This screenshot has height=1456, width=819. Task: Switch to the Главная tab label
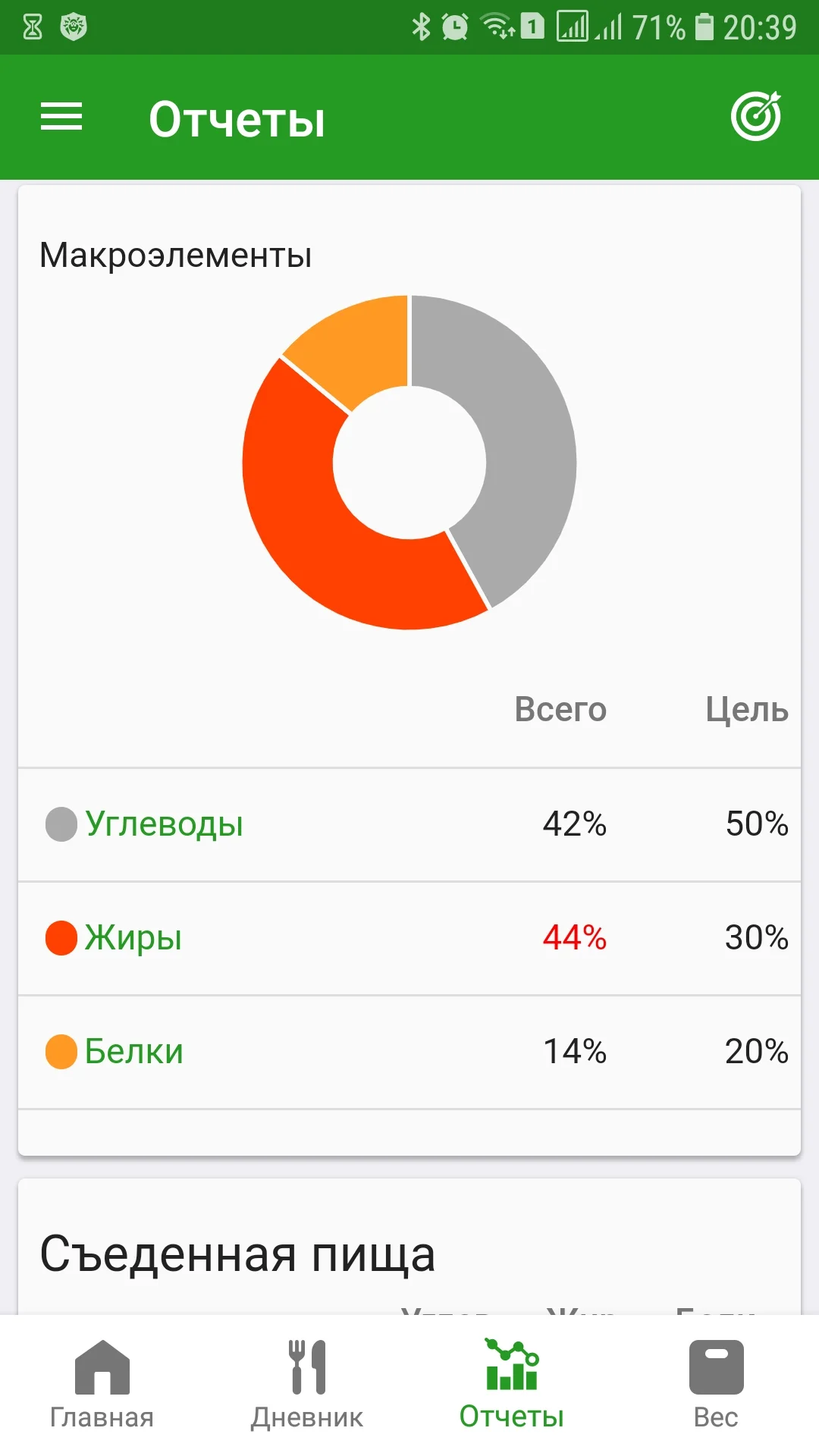(x=102, y=1417)
